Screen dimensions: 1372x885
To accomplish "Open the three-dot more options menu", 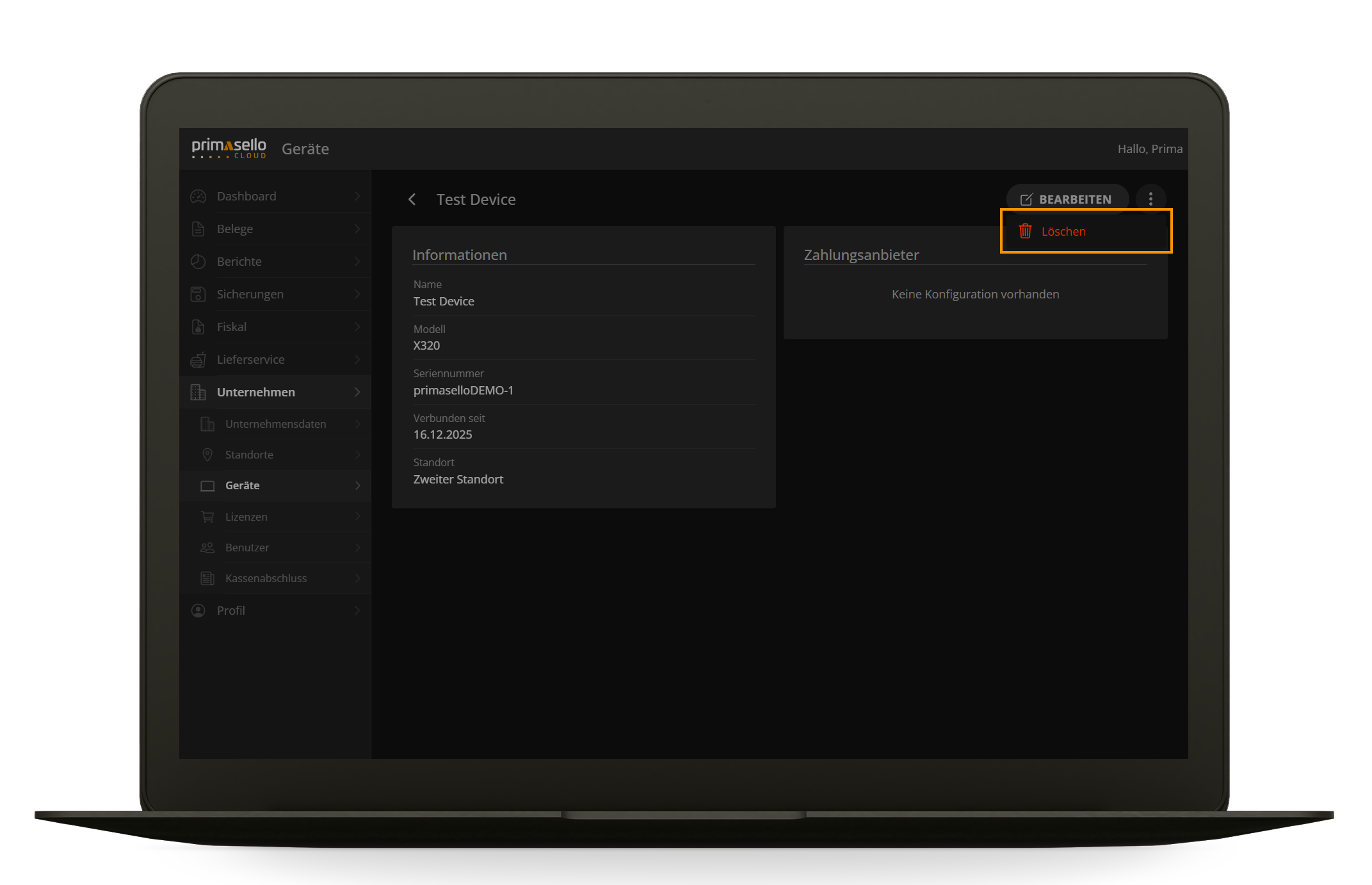I will click(x=1150, y=199).
